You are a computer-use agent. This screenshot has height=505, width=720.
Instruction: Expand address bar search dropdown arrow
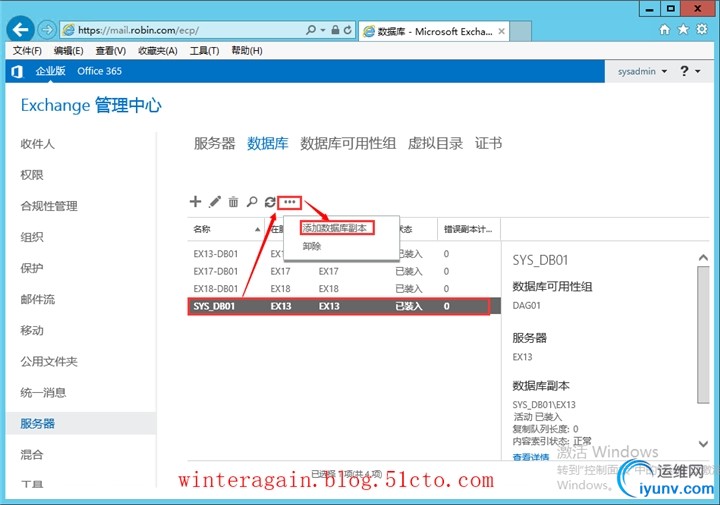pos(323,30)
